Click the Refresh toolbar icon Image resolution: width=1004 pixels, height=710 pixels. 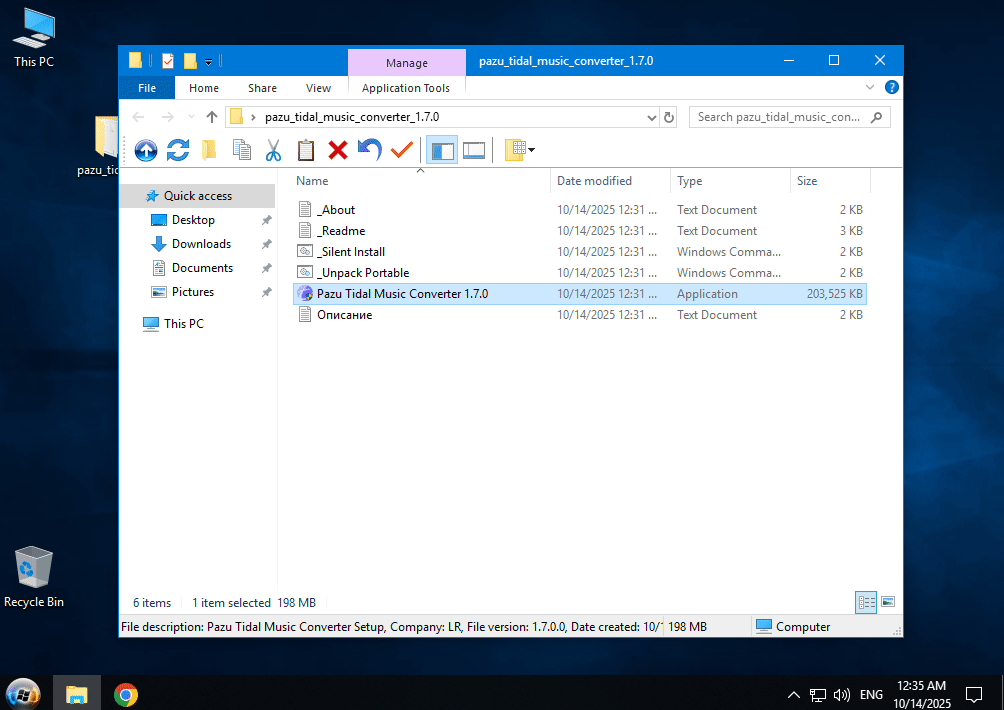178,150
